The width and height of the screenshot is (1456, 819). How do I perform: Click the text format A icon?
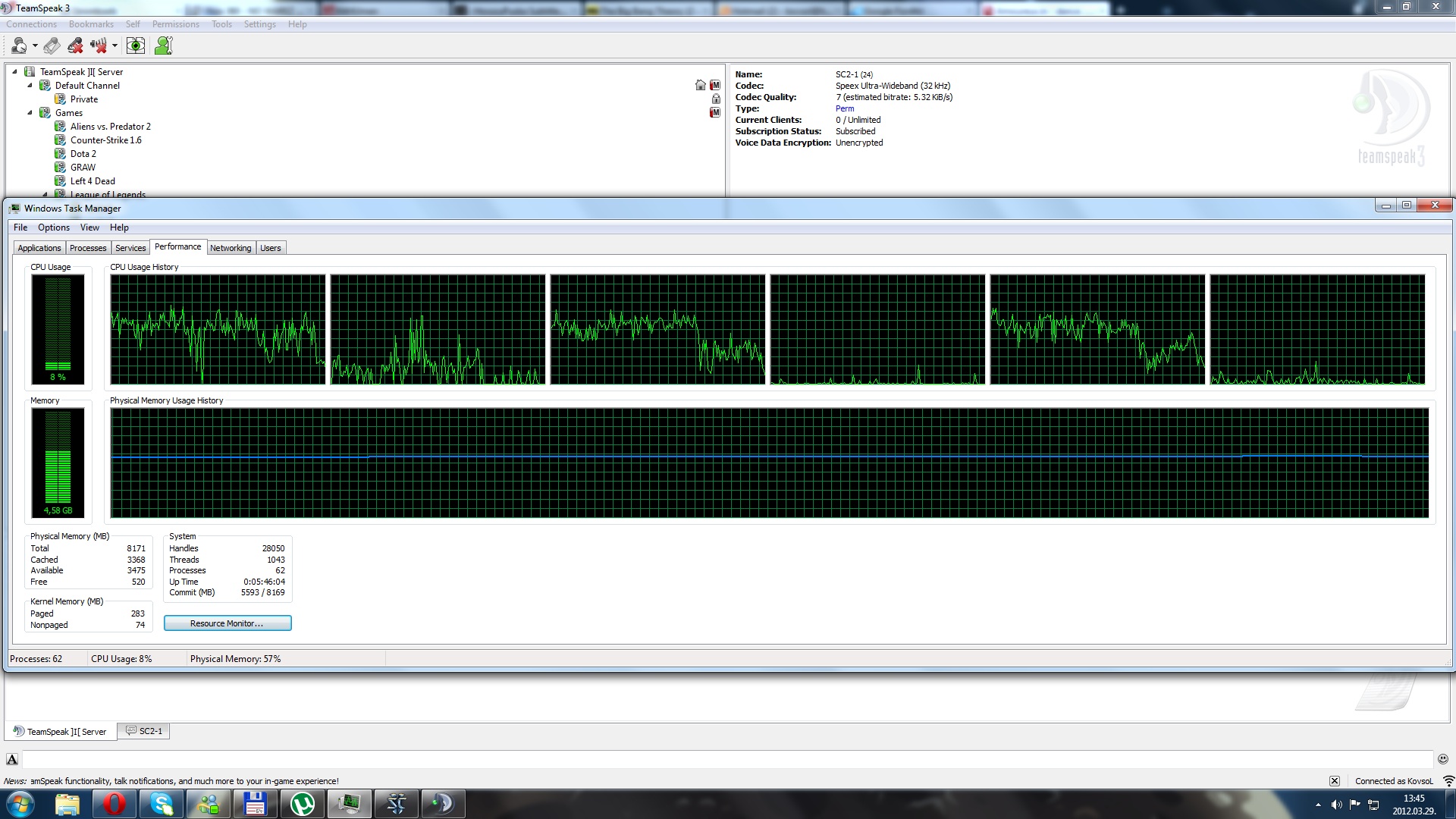tap(12, 759)
